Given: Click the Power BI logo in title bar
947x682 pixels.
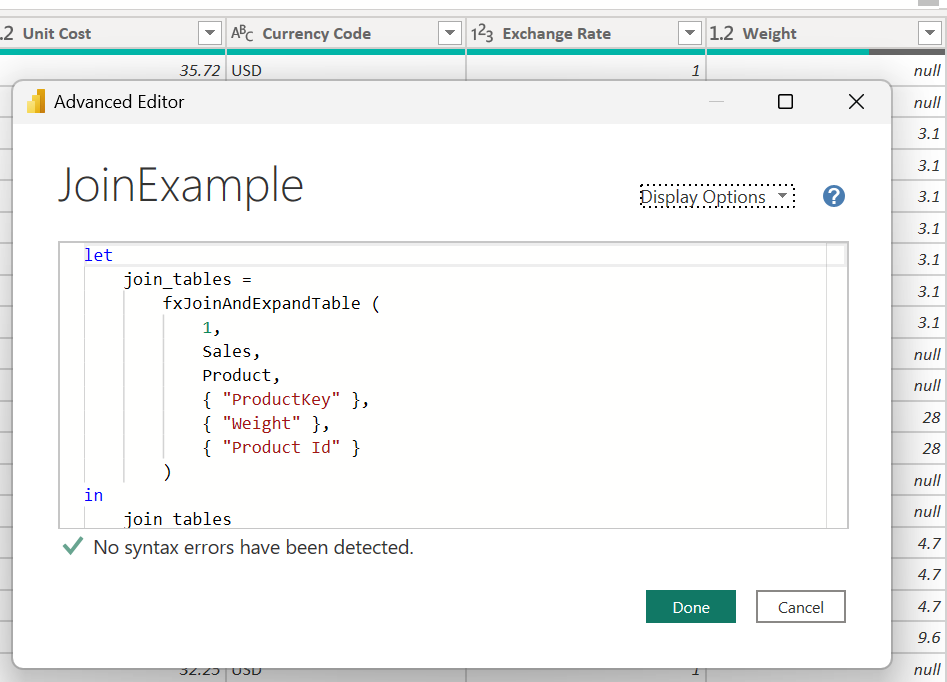Looking at the screenshot, I should [x=37, y=102].
